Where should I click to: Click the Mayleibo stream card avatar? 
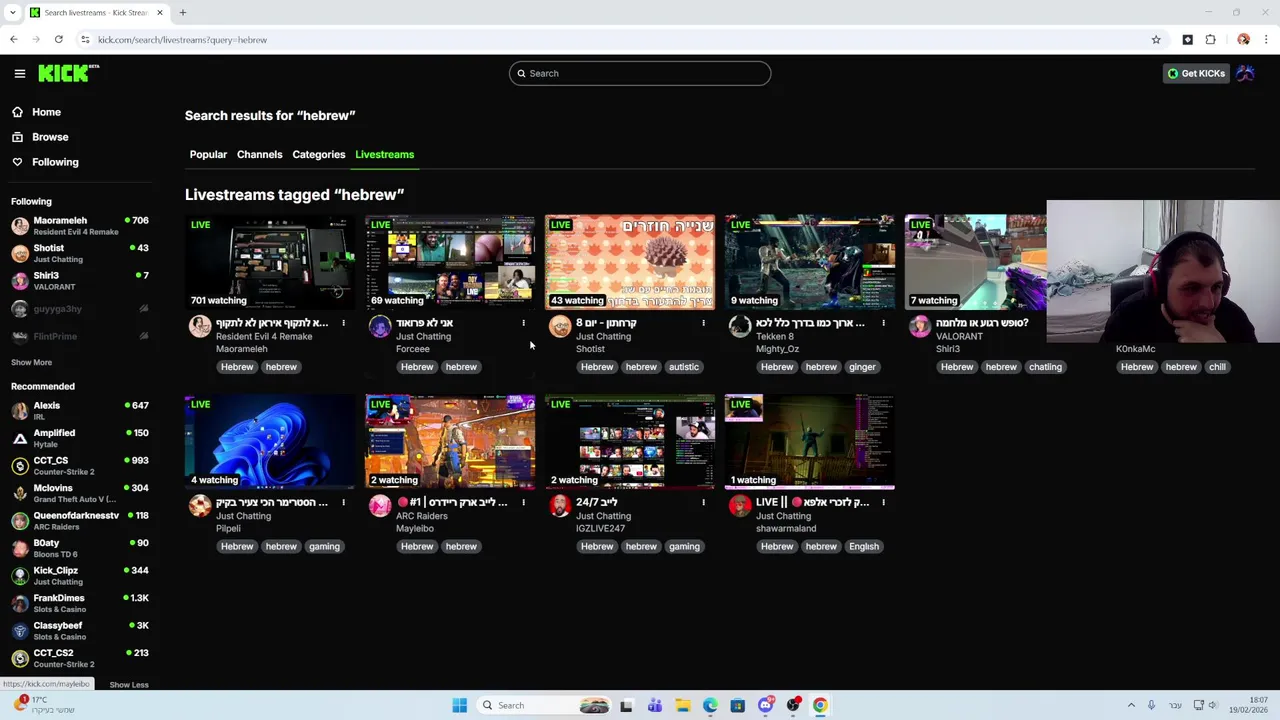380,506
